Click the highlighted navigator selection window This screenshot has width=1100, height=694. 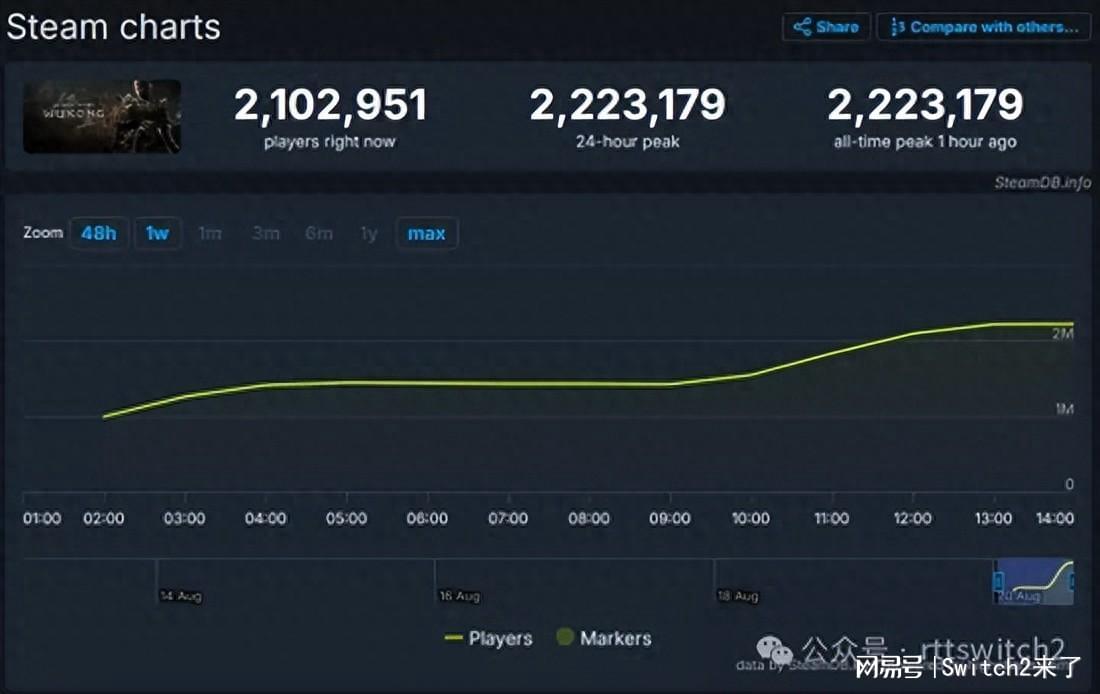coord(1035,582)
